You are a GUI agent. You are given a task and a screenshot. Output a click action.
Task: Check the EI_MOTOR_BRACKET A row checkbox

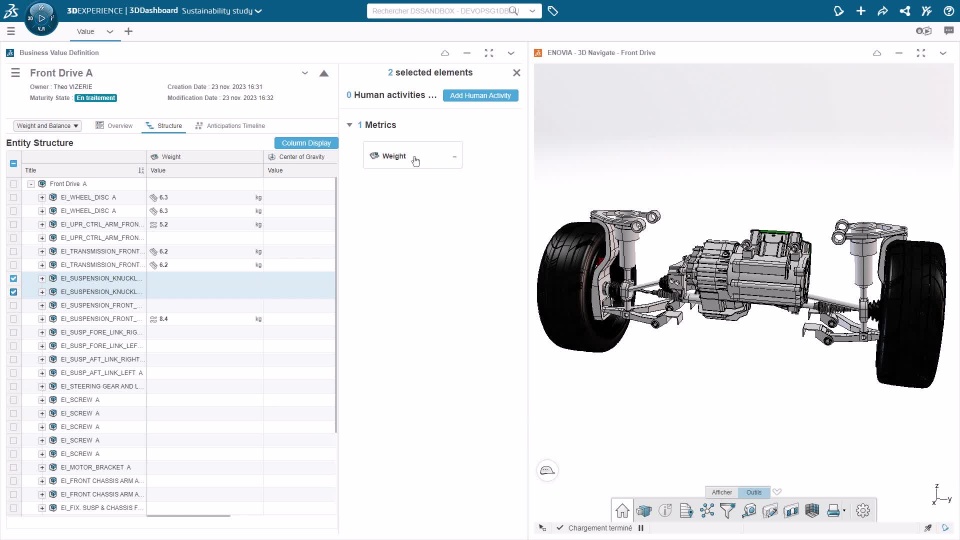tap(13, 467)
